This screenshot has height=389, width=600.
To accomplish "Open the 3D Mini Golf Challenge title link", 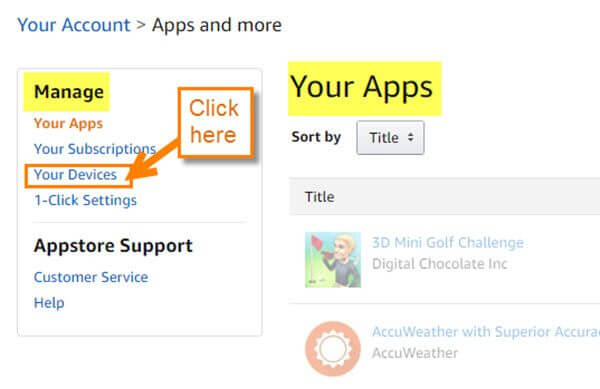I will coord(448,243).
